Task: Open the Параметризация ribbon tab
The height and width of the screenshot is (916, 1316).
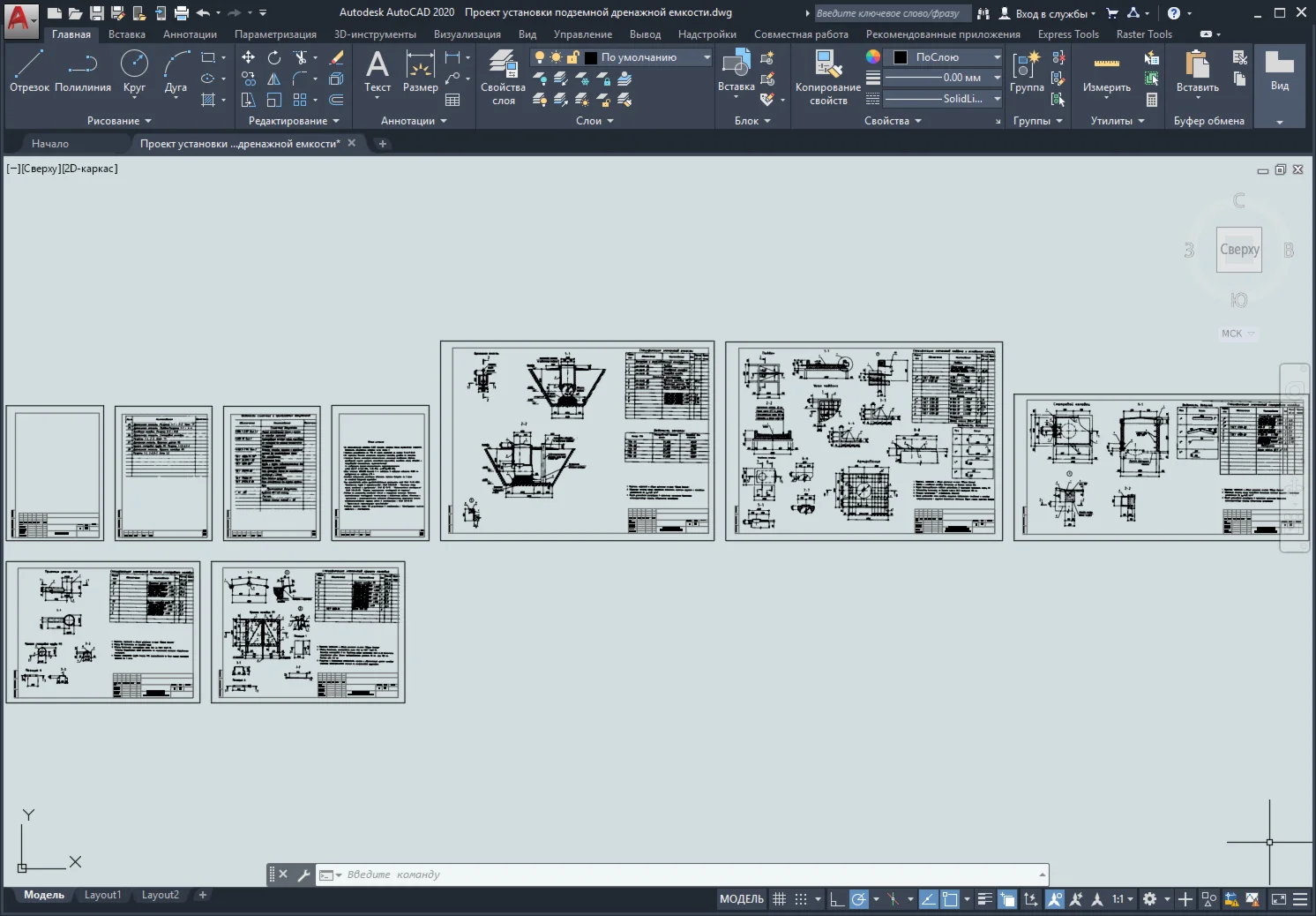Action: click(x=275, y=34)
